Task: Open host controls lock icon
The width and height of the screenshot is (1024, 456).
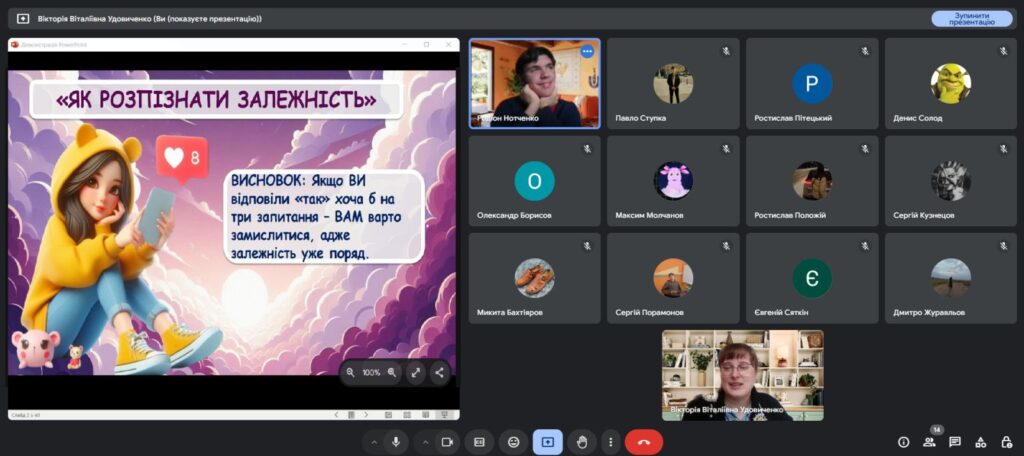Action: click(x=1005, y=442)
